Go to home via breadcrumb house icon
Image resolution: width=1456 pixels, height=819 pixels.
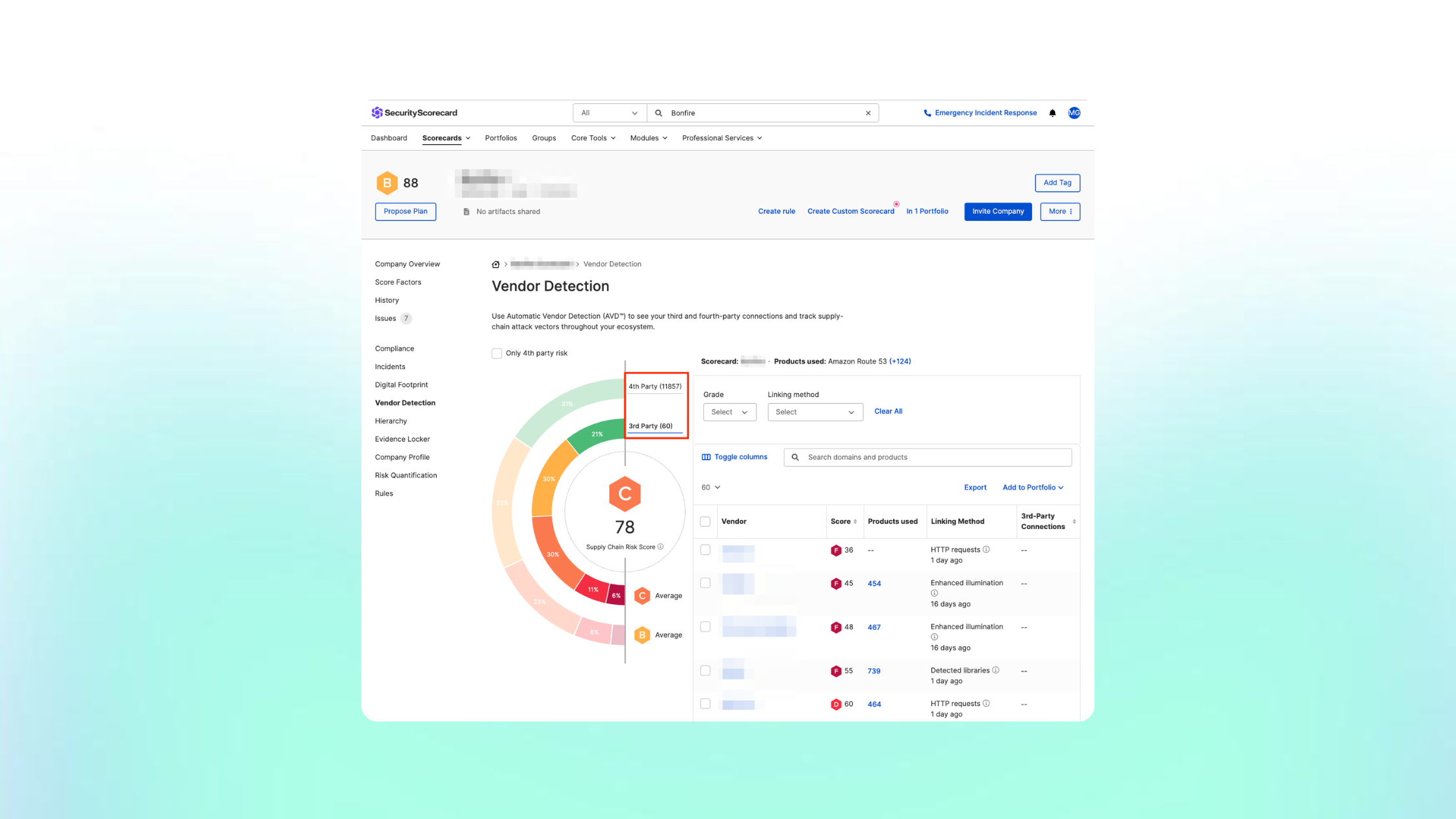point(495,264)
